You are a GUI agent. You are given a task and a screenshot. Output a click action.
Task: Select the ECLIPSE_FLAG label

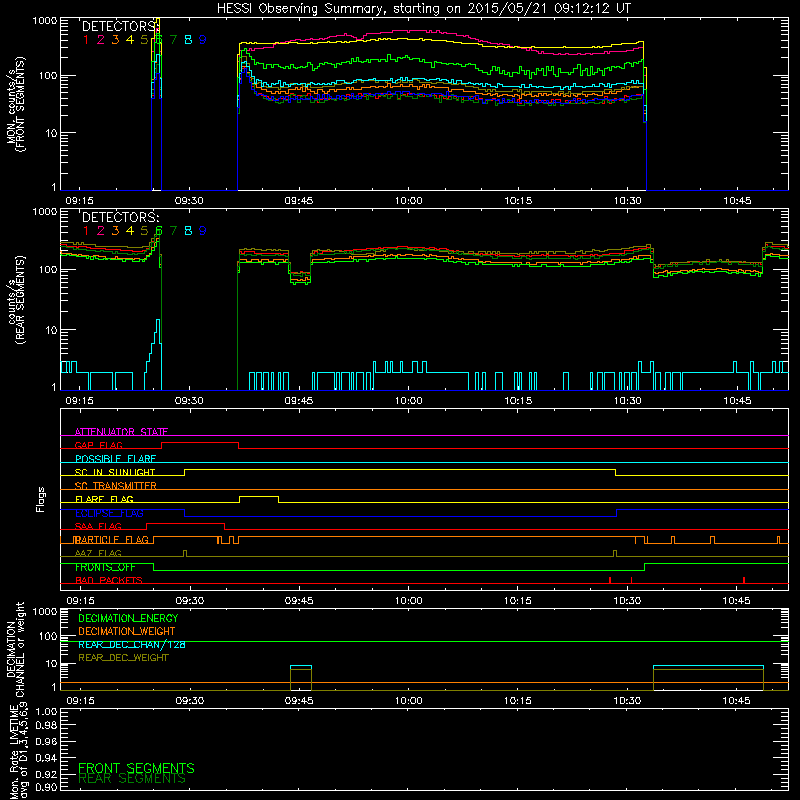point(109,513)
